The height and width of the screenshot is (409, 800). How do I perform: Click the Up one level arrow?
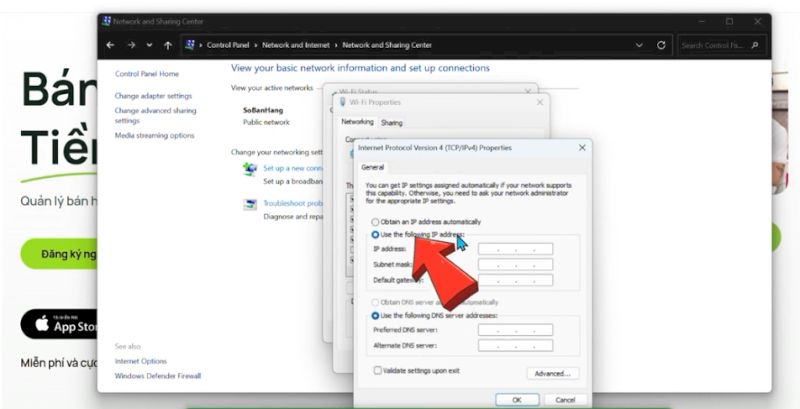click(x=168, y=45)
